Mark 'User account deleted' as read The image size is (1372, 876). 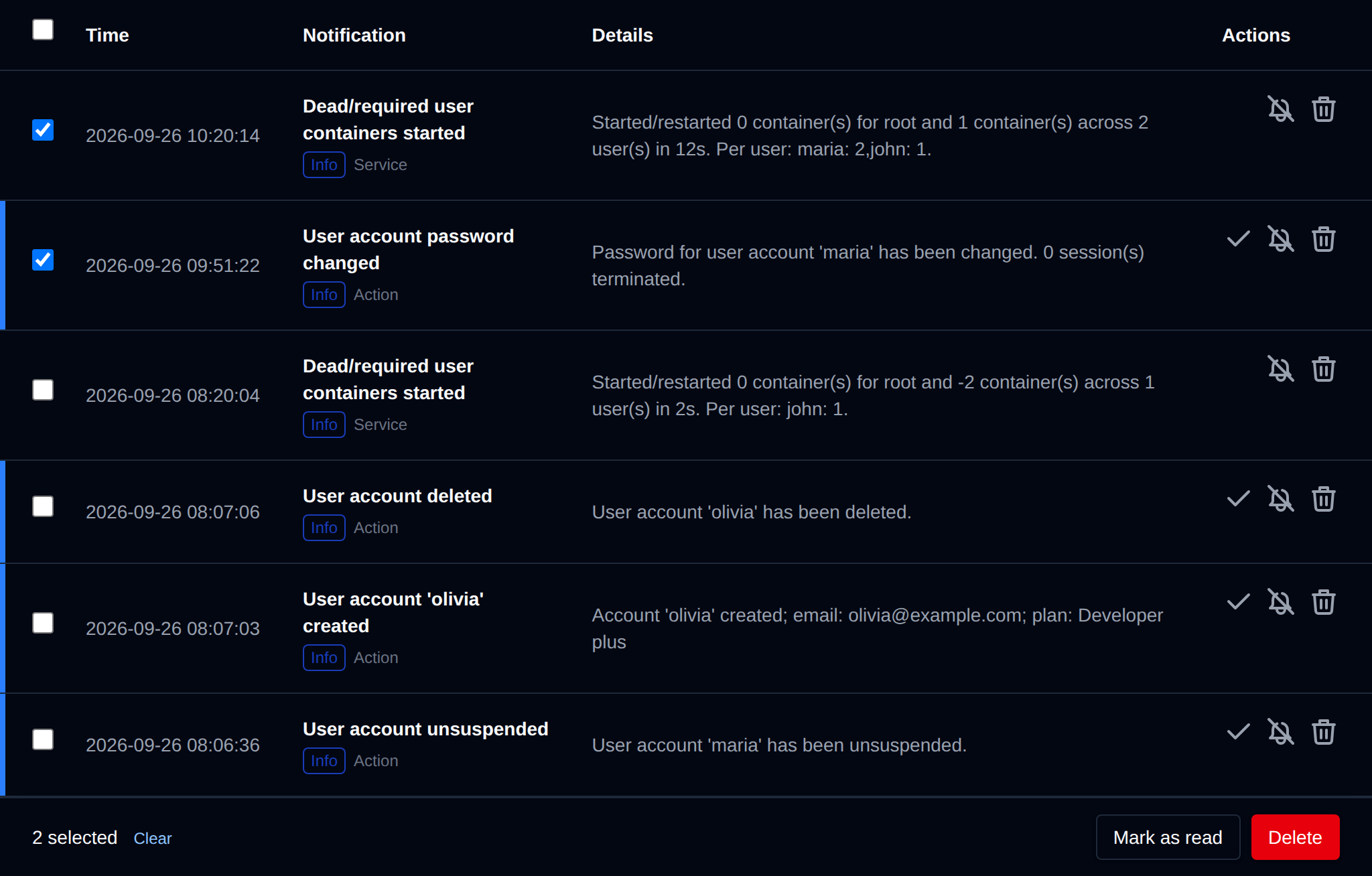1238,499
